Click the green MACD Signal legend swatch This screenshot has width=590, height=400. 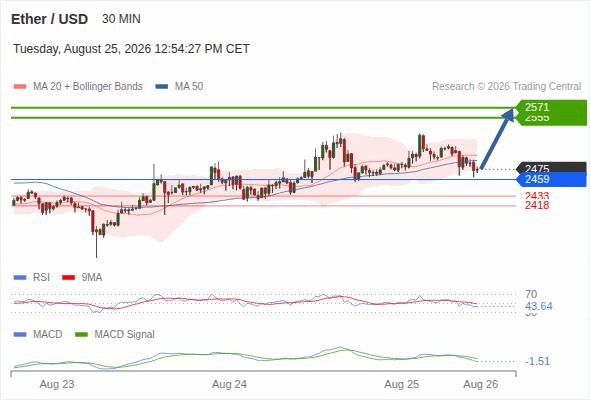tap(81, 334)
